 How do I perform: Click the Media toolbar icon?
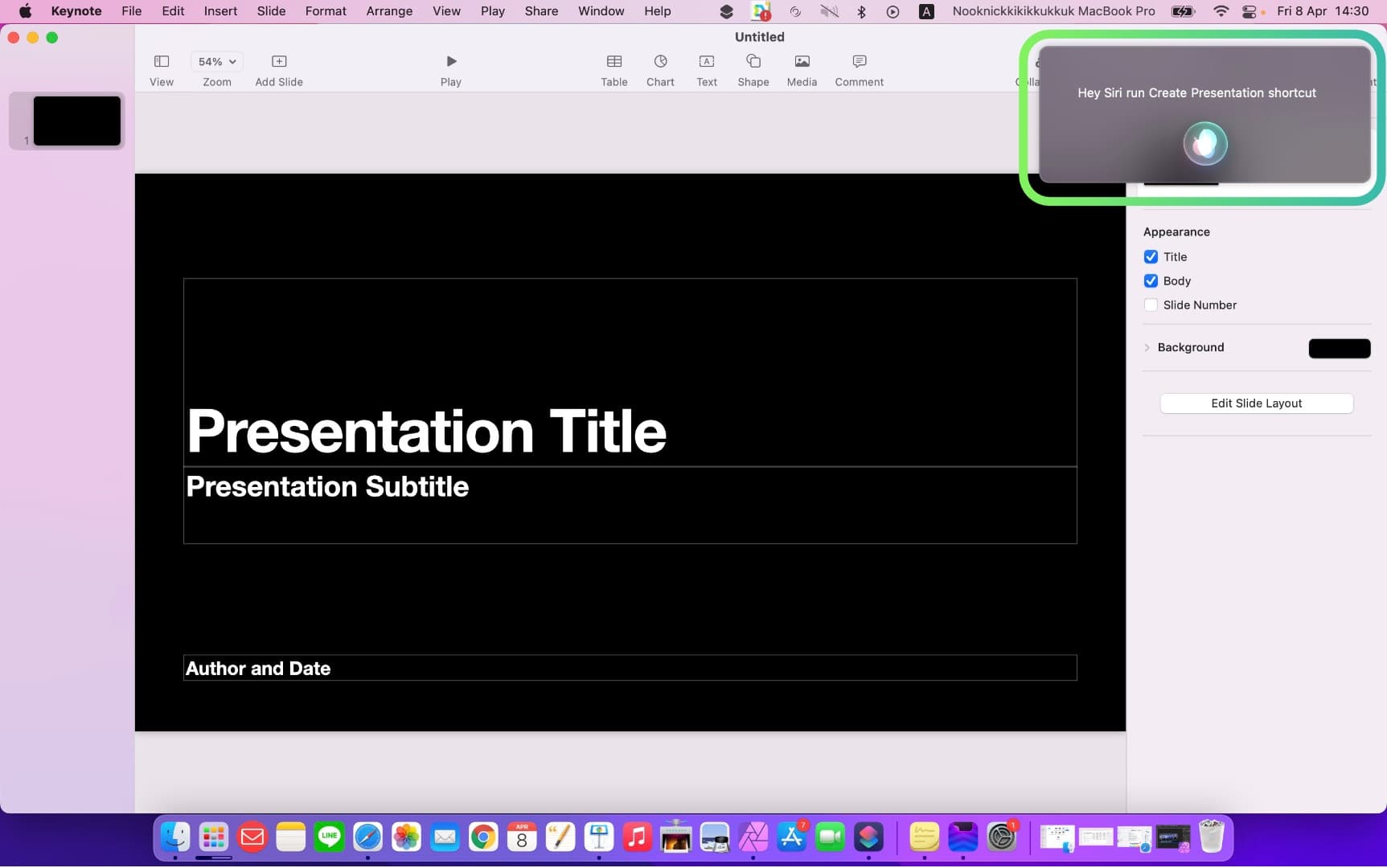(x=801, y=62)
